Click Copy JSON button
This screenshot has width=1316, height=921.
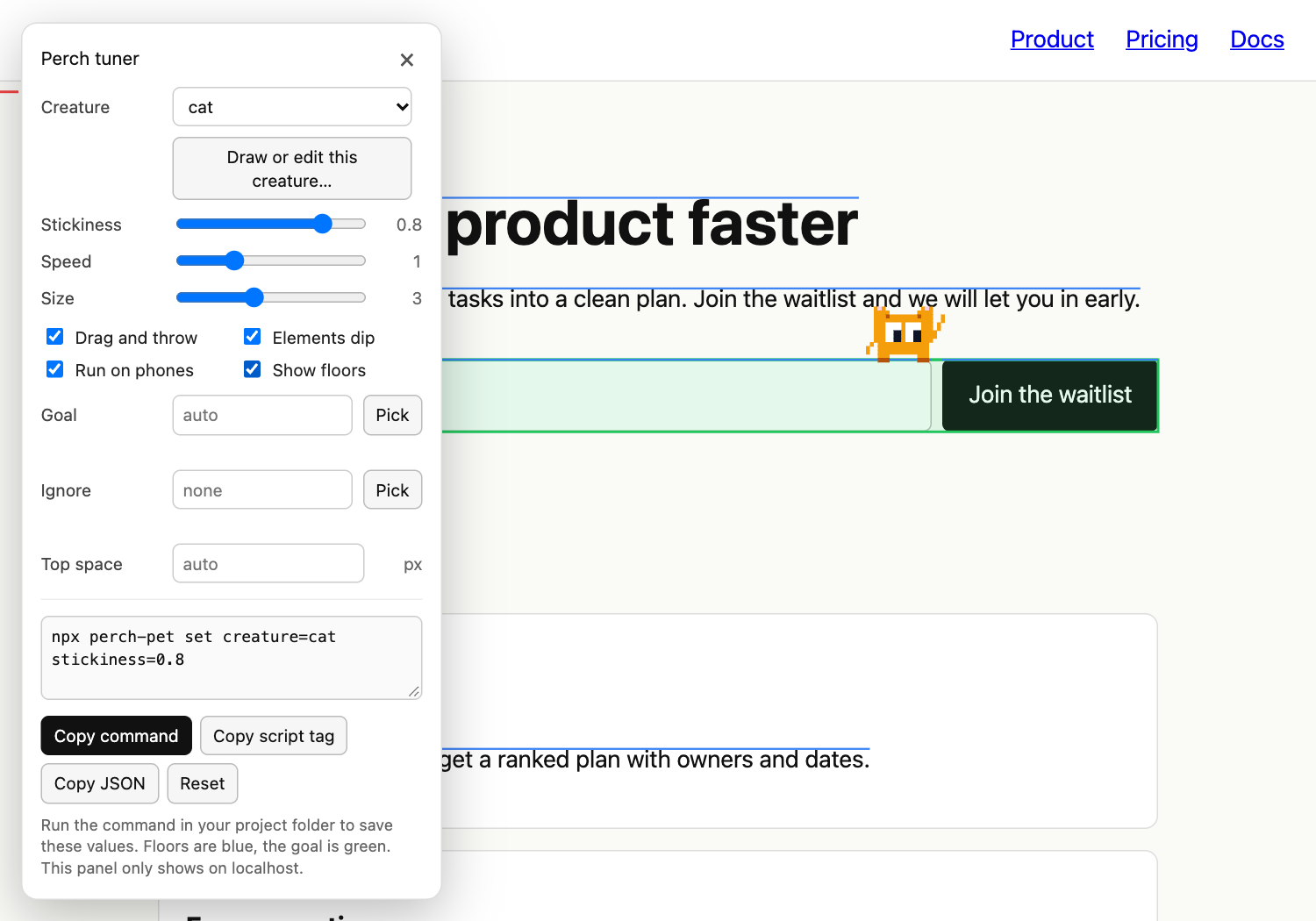tap(100, 783)
